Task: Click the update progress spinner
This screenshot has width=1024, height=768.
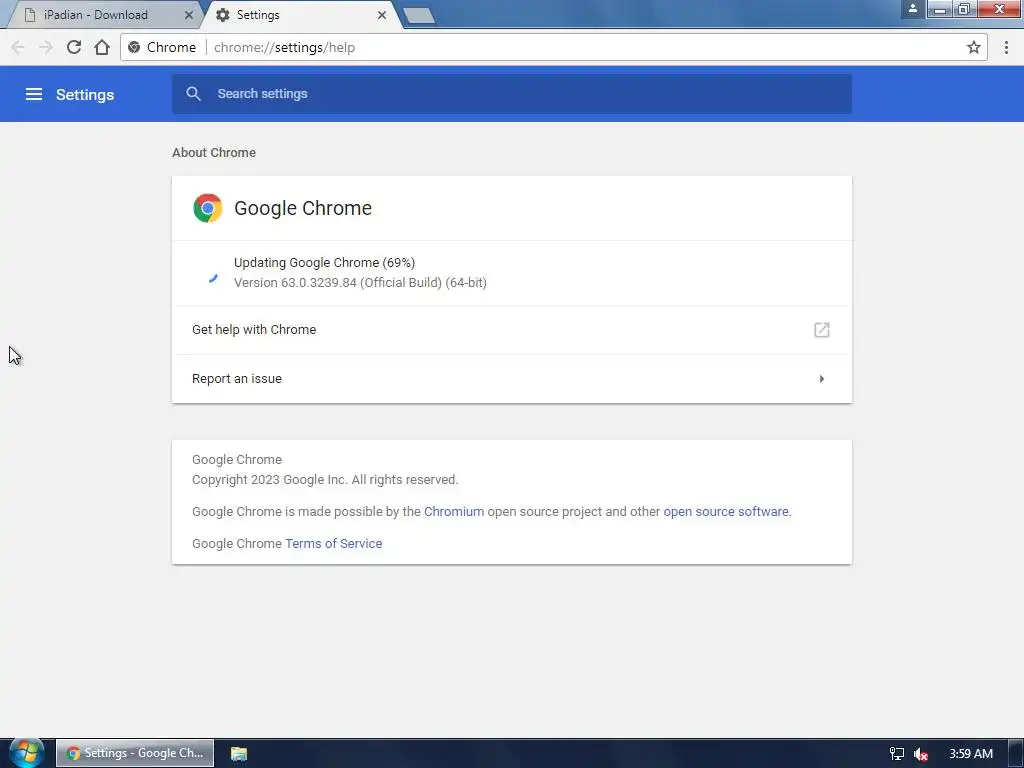Action: click(x=212, y=277)
